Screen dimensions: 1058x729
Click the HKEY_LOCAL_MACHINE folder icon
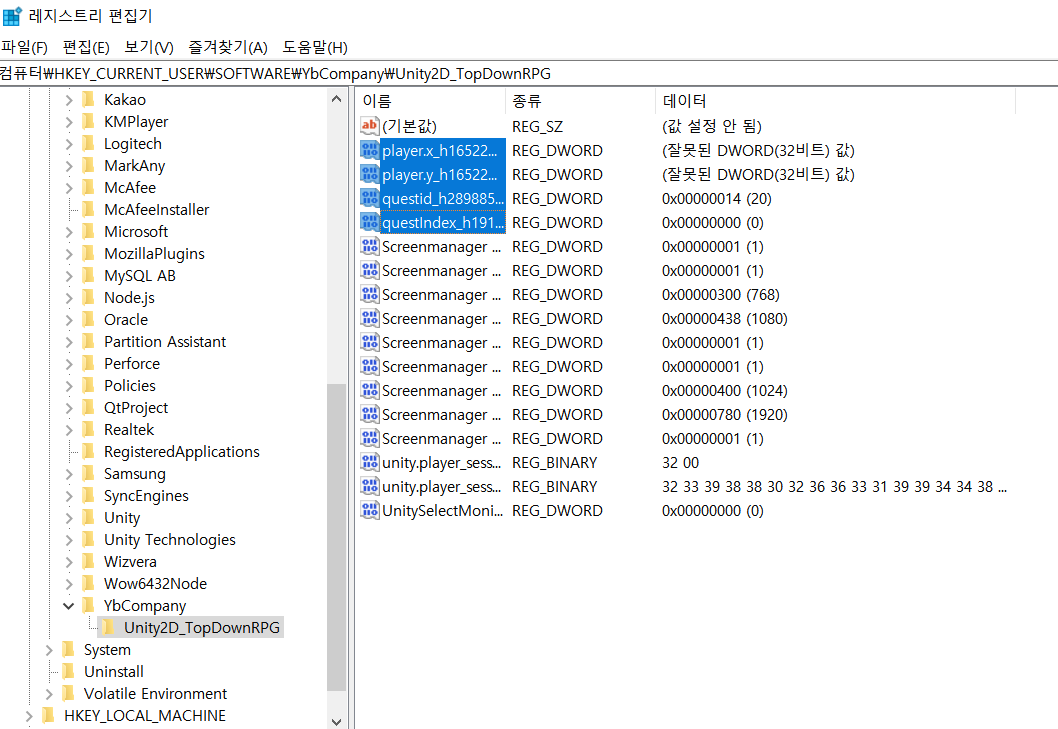pyautogui.click(x=48, y=716)
